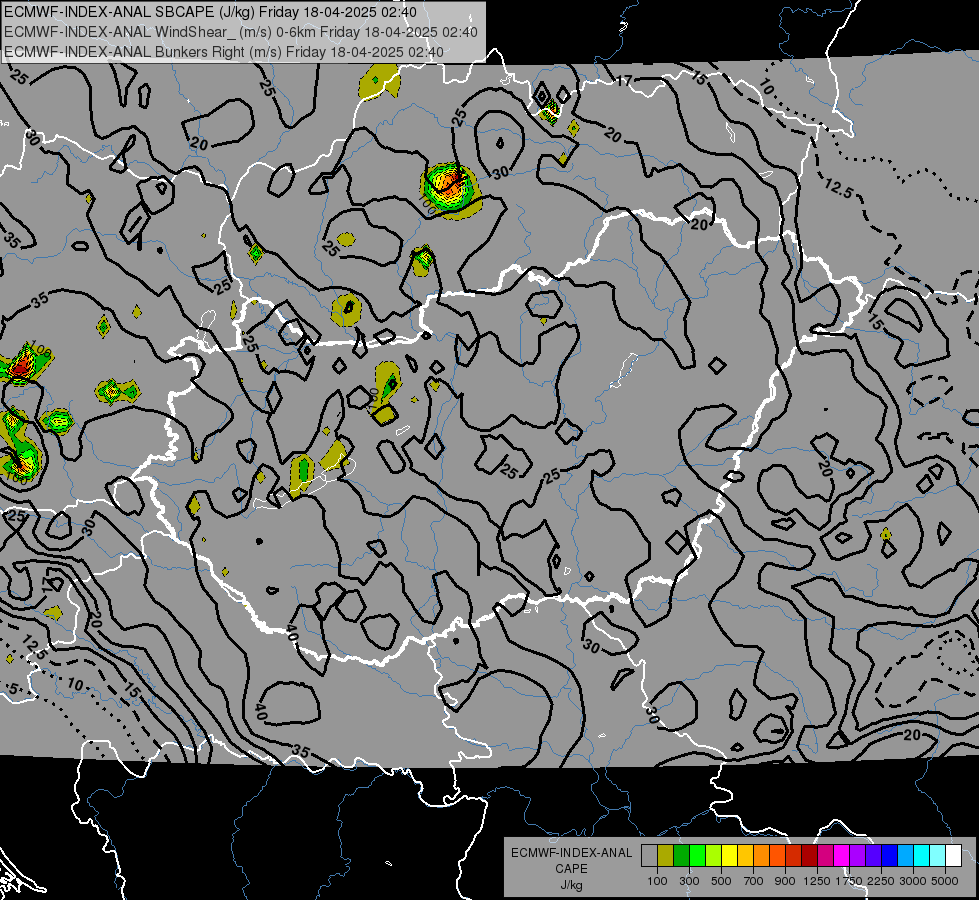Image resolution: width=979 pixels, height=900 pixels.
Task: Click the legend tick label 2250
Action: pos(882,881)
